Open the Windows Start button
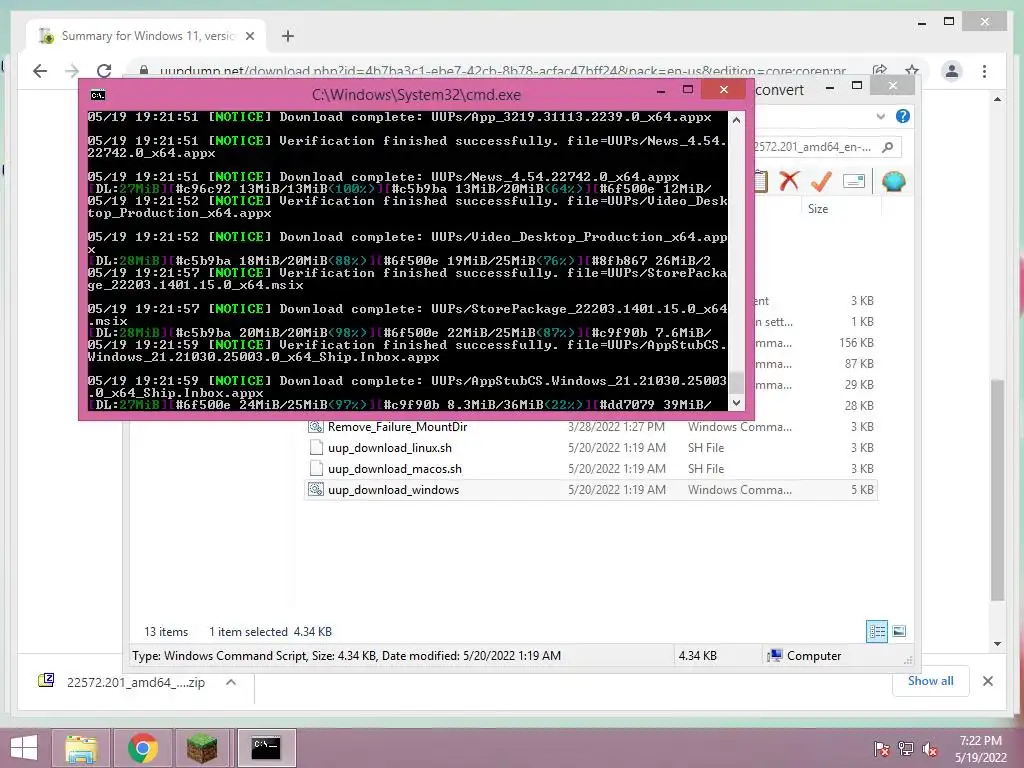 coord(24,748)
